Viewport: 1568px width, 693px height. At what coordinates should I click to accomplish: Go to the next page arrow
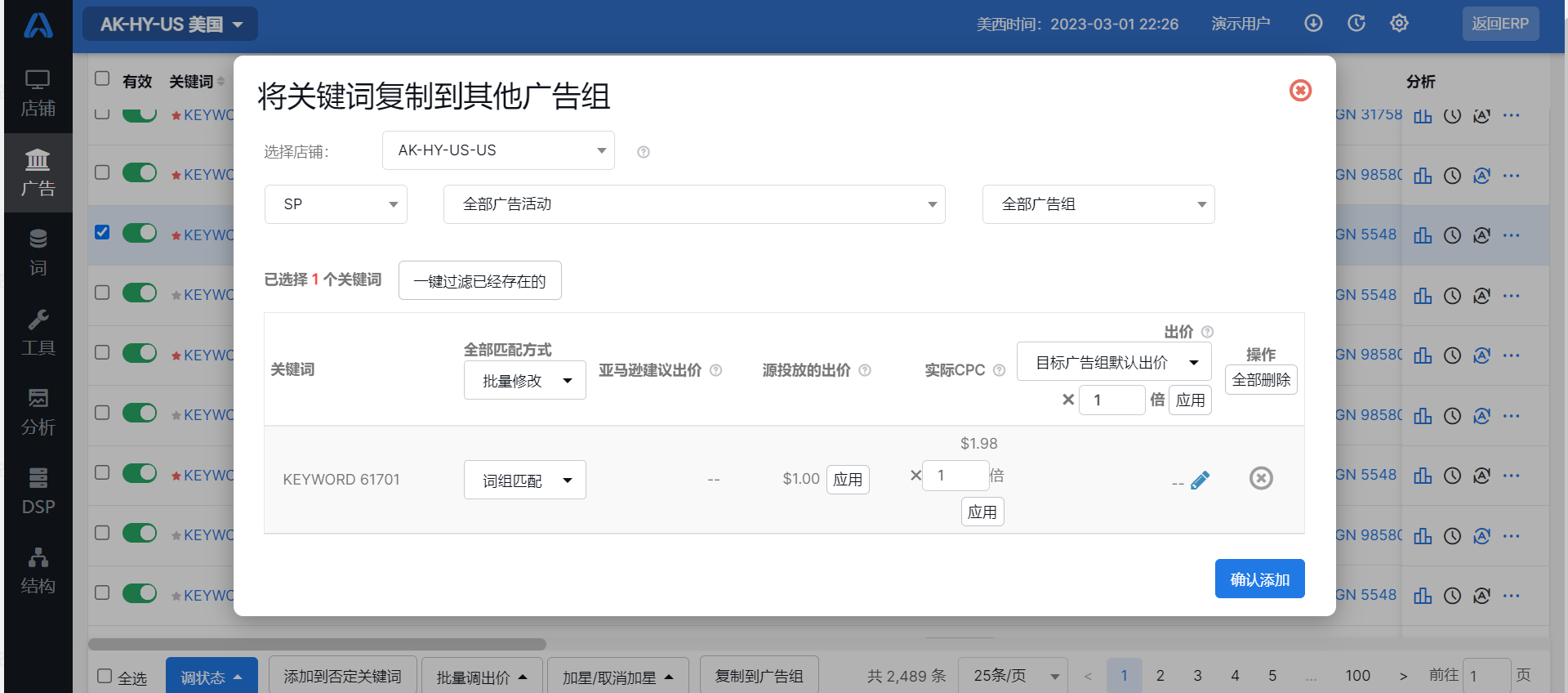1403,676
